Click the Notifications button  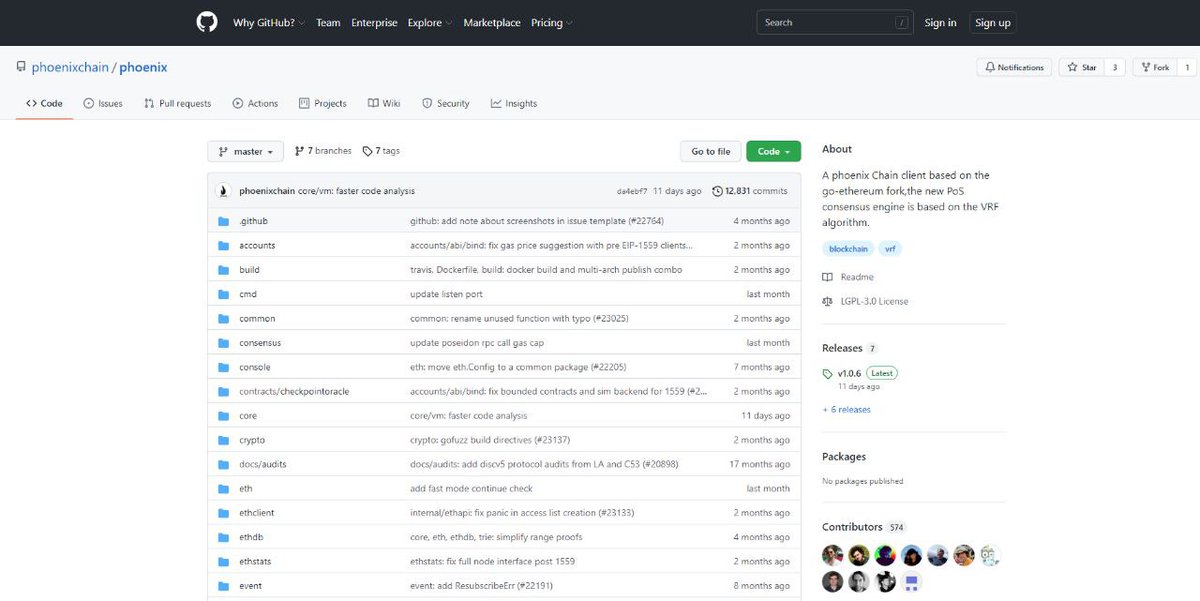(x=1014, y=67)
